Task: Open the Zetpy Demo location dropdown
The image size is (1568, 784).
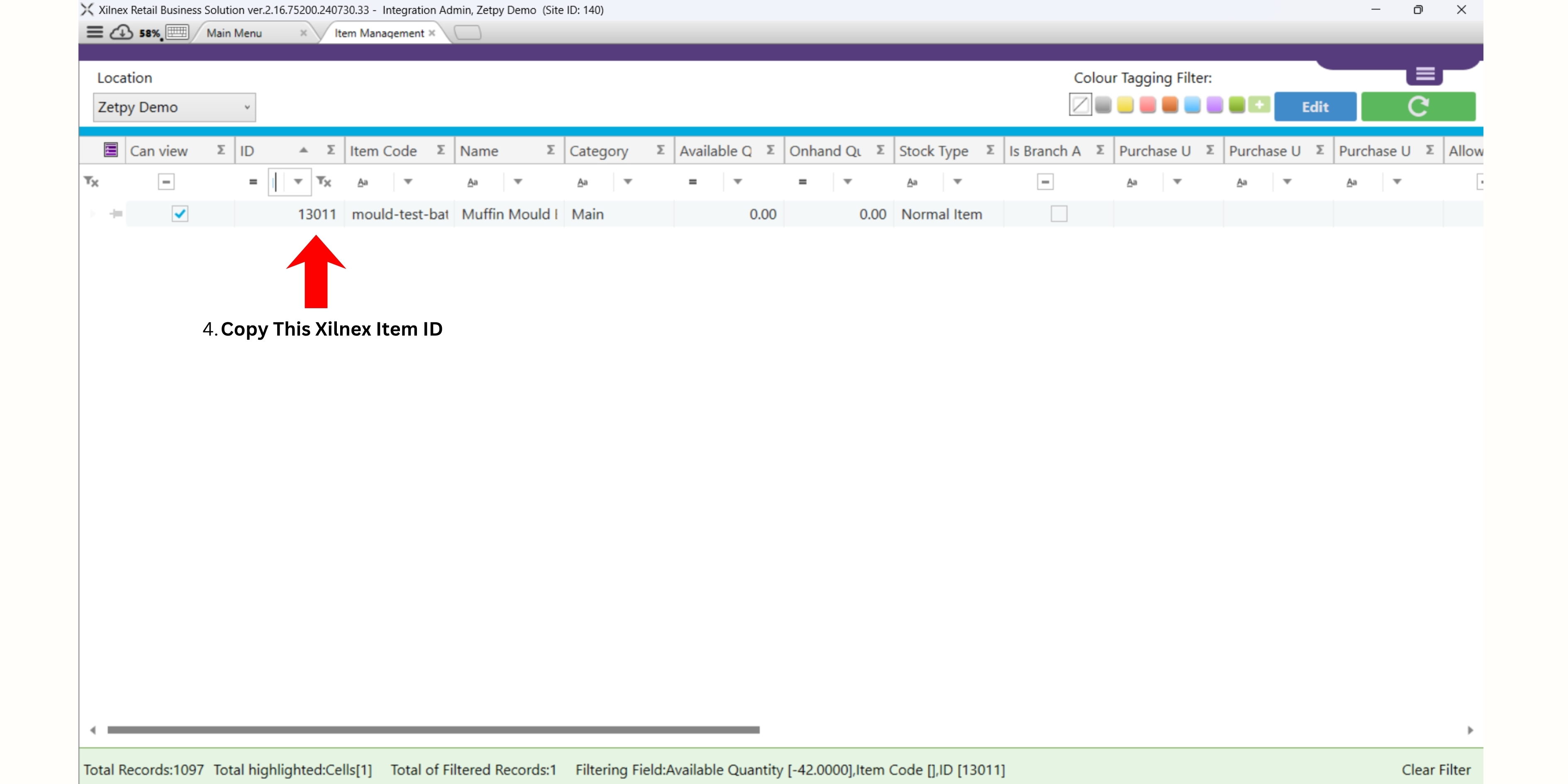Action: [x=174, y=107]
